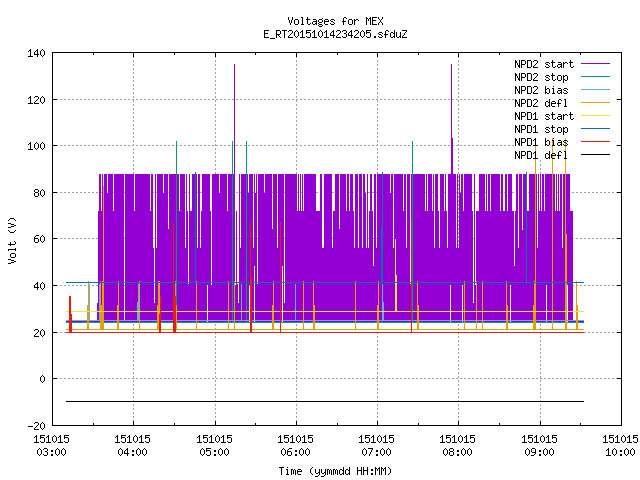Click the 'NPD1 bias' legend label
640x480 pixels.
coord(541,142)
